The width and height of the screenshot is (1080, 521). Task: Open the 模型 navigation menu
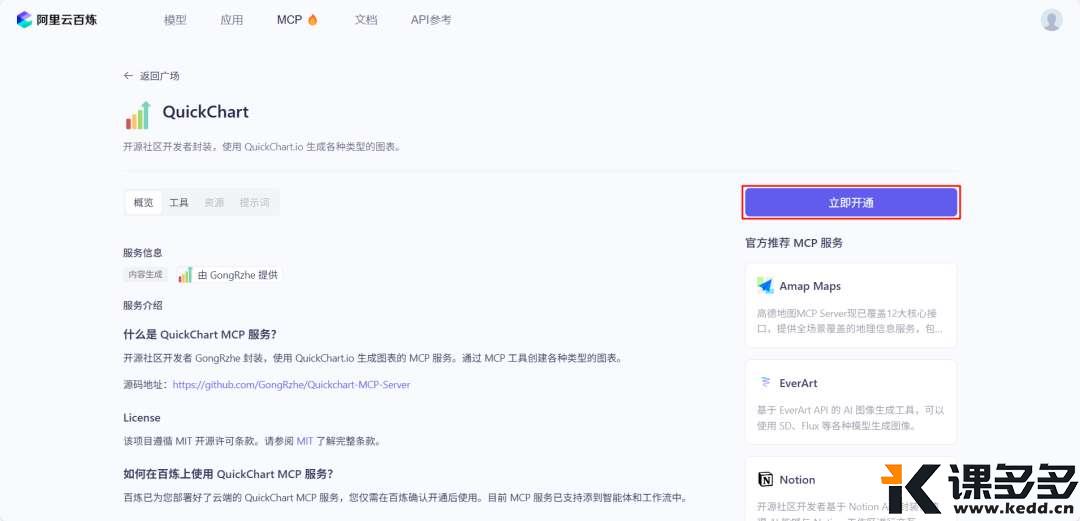click(x=175, y=20)
